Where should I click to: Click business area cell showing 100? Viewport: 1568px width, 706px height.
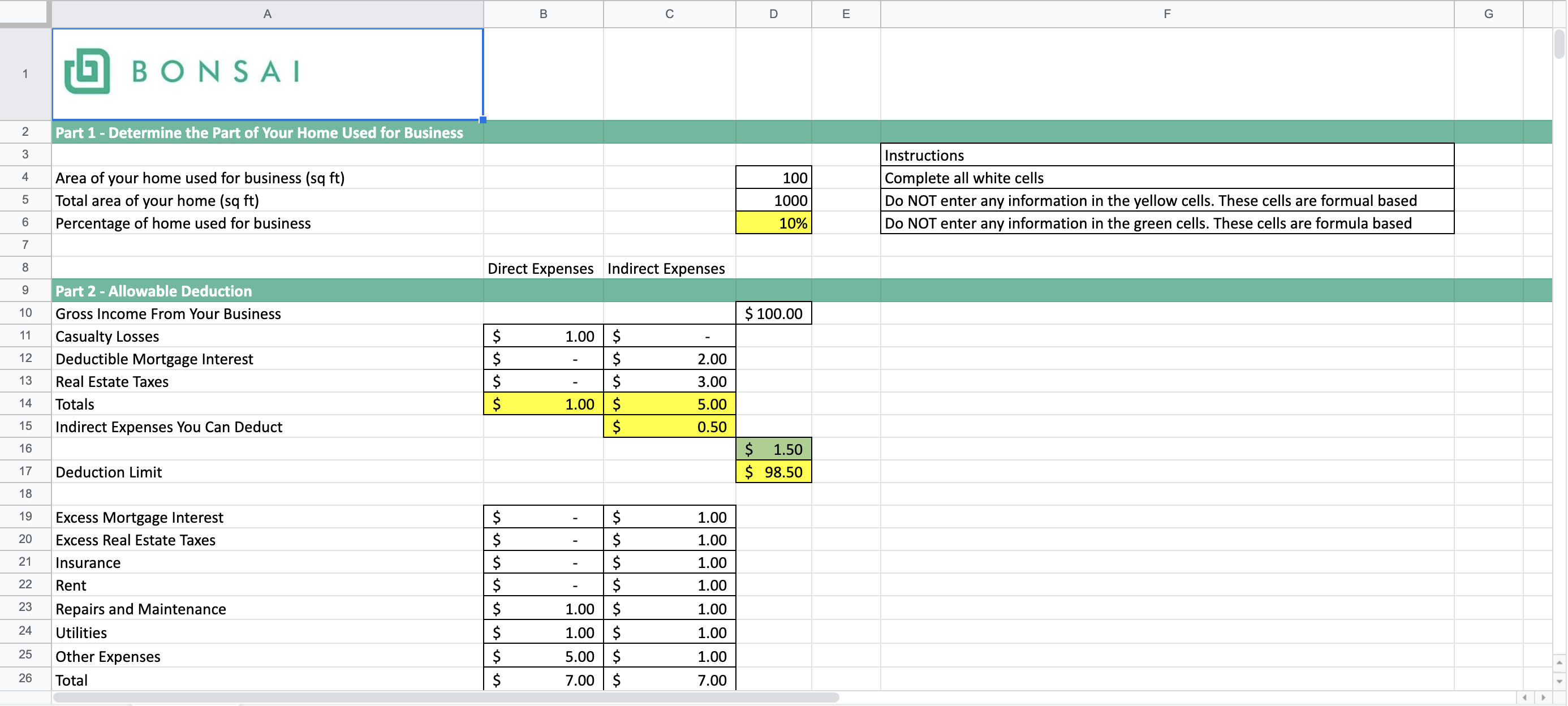coord(773,178)
